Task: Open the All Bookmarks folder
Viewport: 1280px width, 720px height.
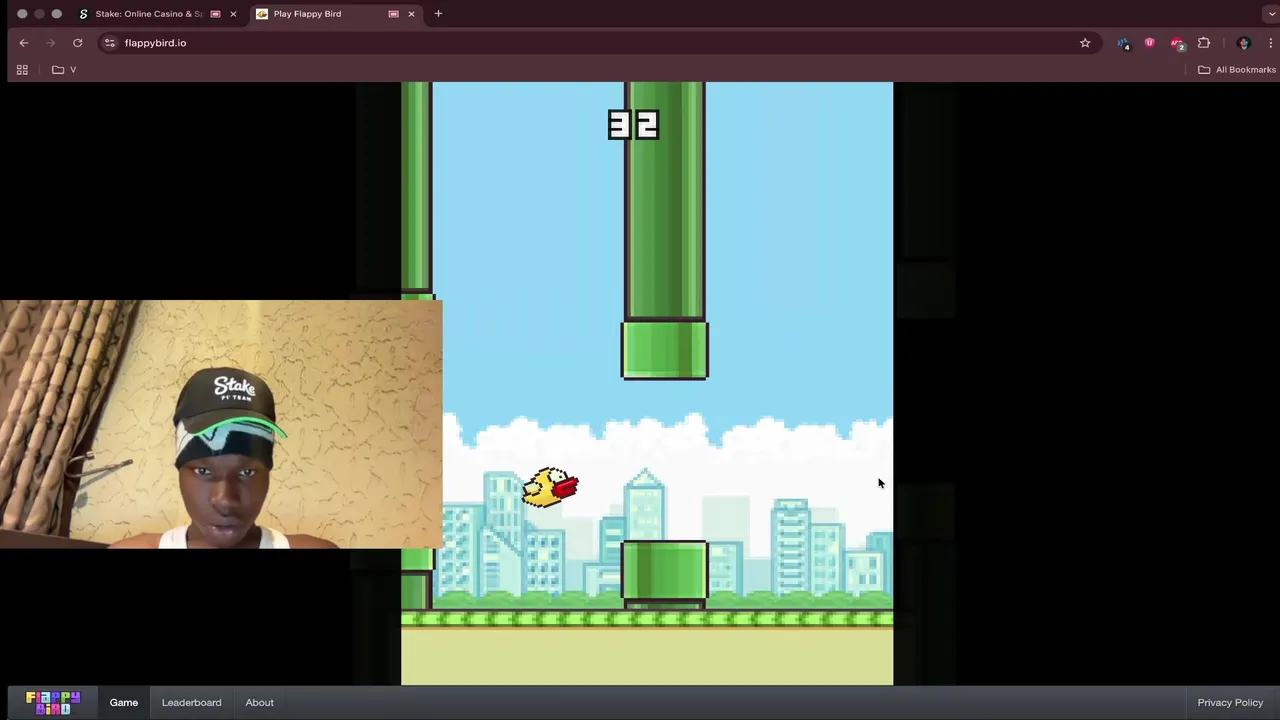Action: (1237, 70)
